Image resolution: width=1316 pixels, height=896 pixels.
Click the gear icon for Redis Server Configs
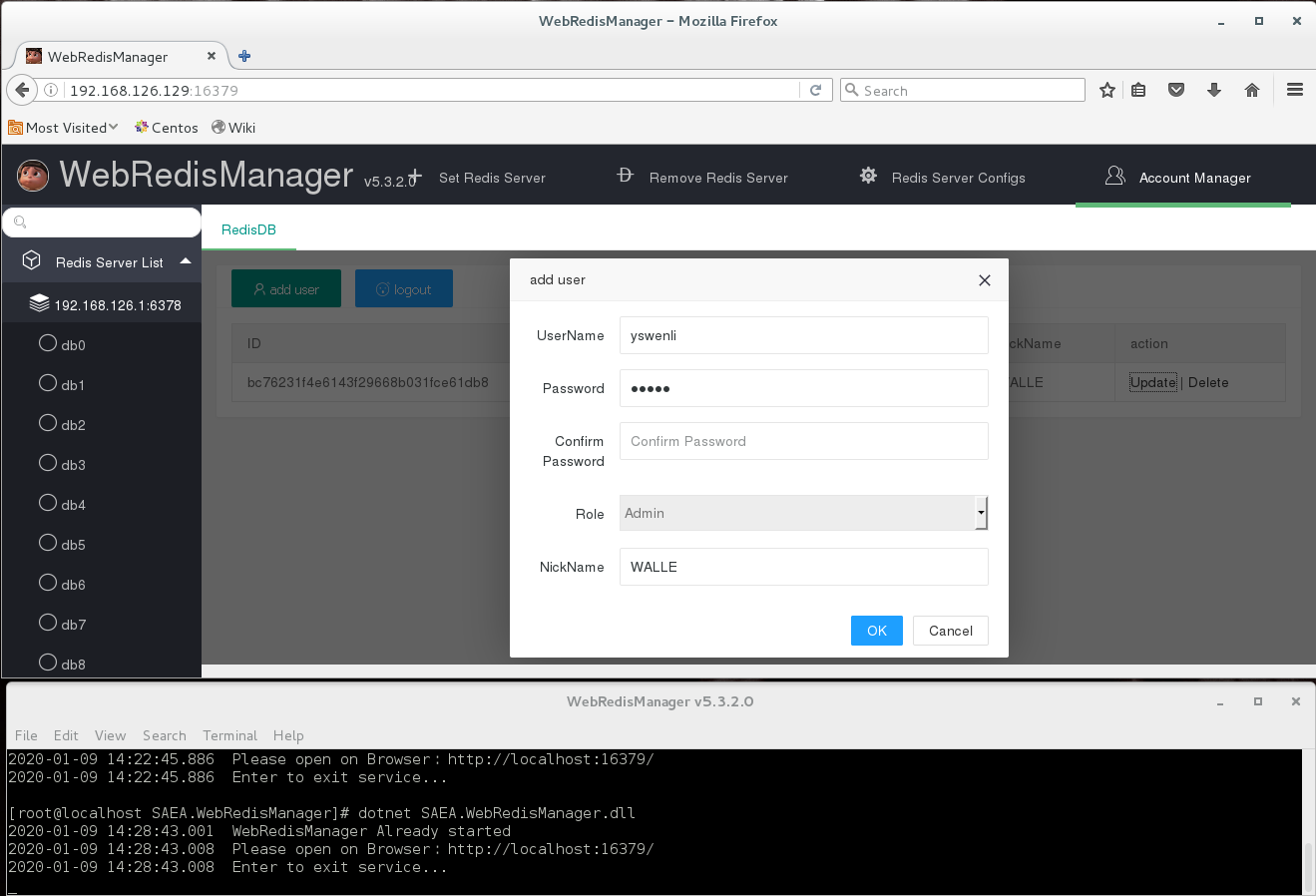click(x=868, y=176)
